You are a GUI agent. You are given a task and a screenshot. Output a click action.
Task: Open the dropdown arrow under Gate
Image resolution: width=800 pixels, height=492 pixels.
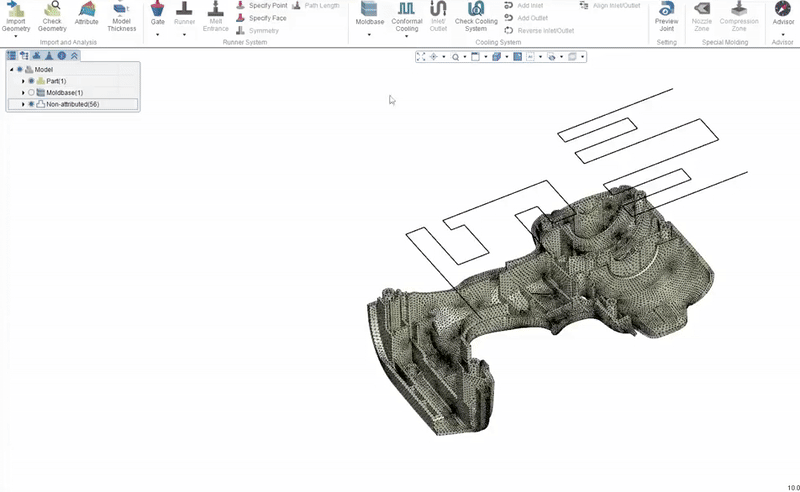pos(158,35)
